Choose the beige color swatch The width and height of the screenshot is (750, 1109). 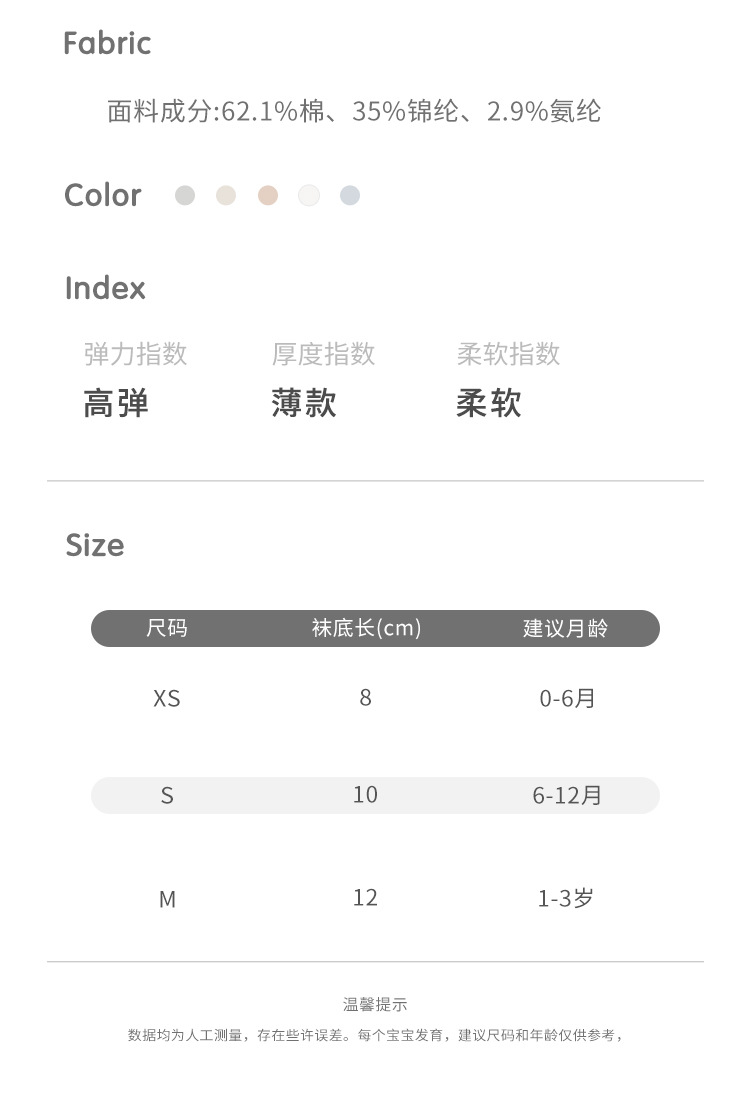(226, 195)
